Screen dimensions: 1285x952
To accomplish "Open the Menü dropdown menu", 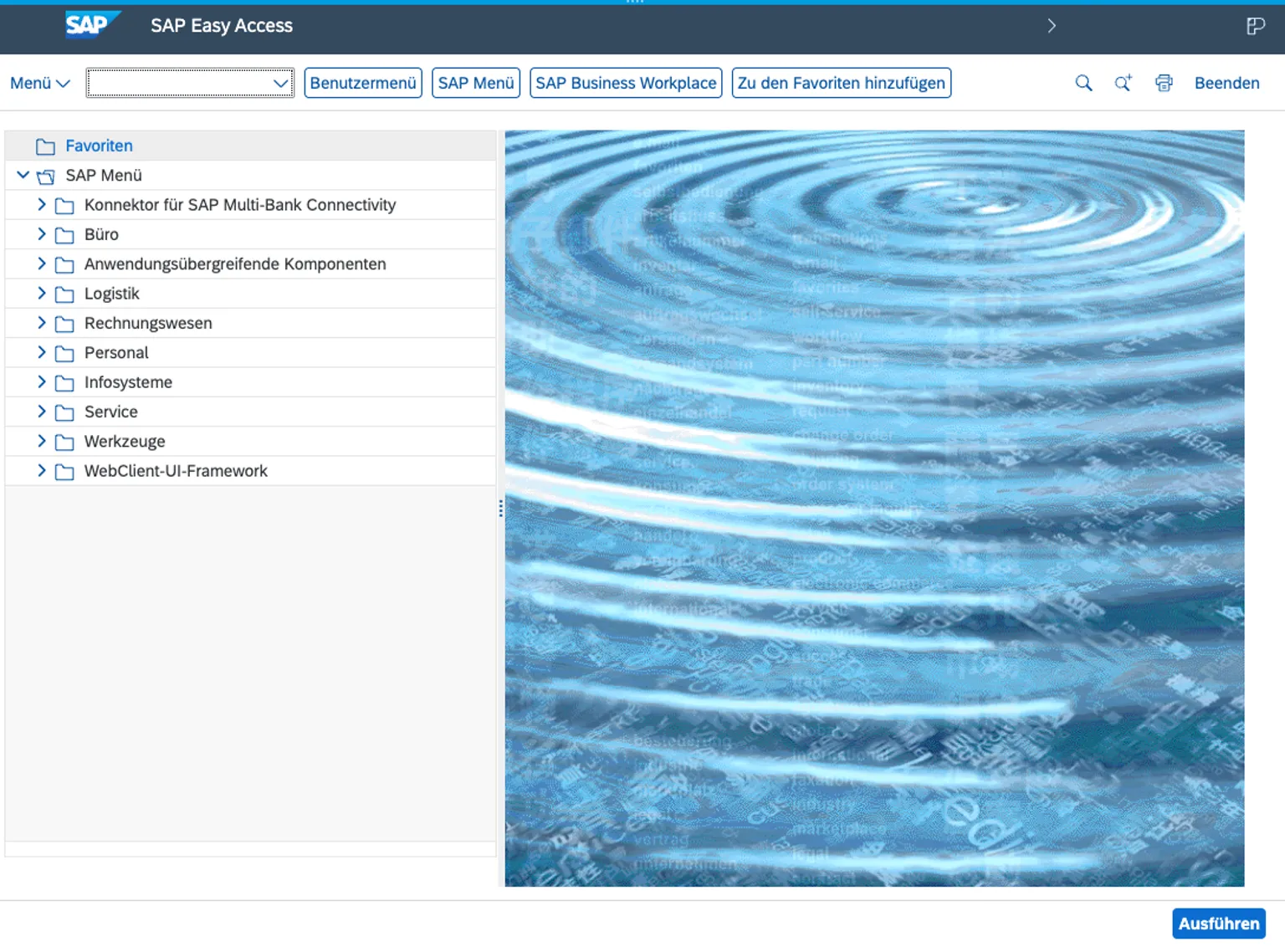I will (x=39, y=83).
